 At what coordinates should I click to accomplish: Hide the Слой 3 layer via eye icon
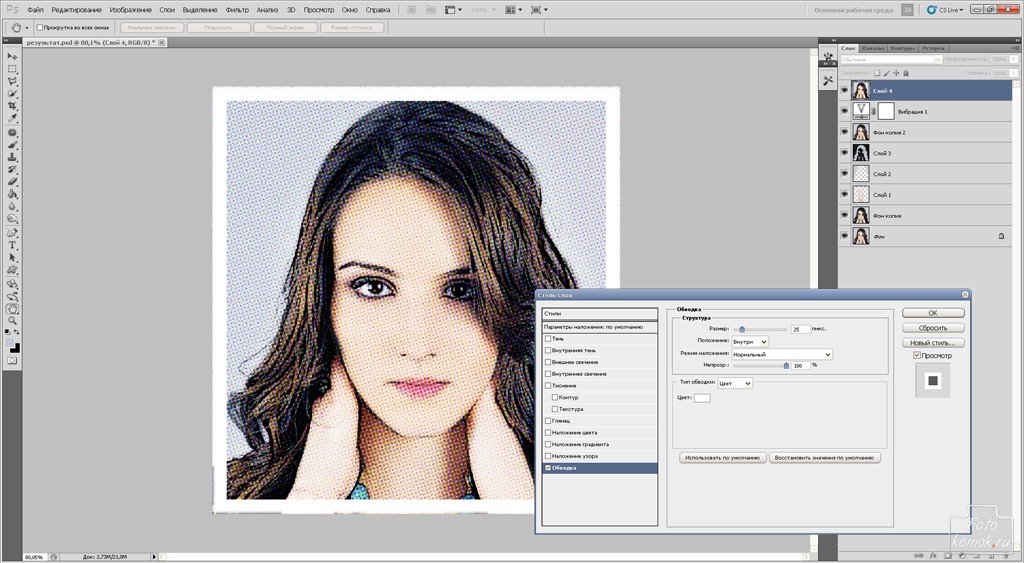point(845,153)
